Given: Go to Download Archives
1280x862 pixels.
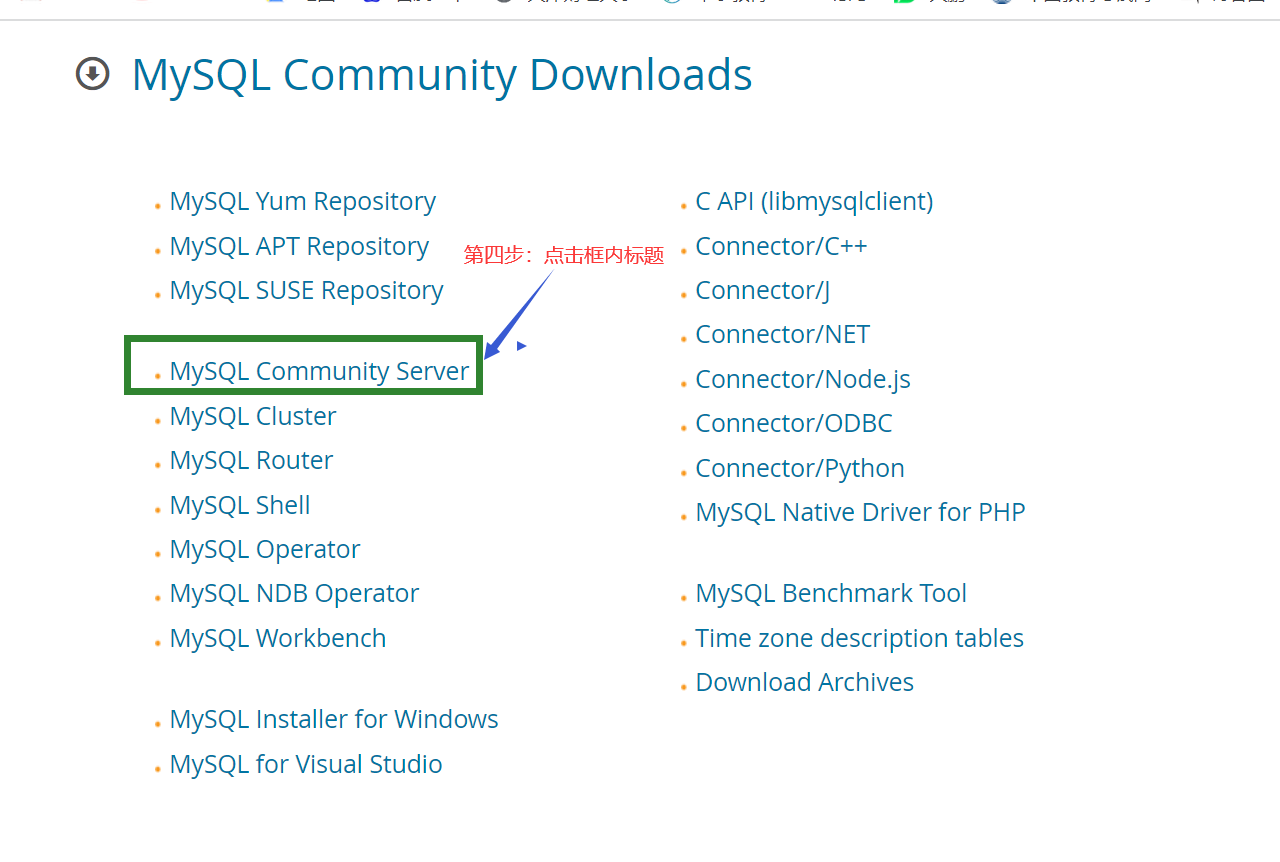Looking at the screenshot, I should coord(804,682).
